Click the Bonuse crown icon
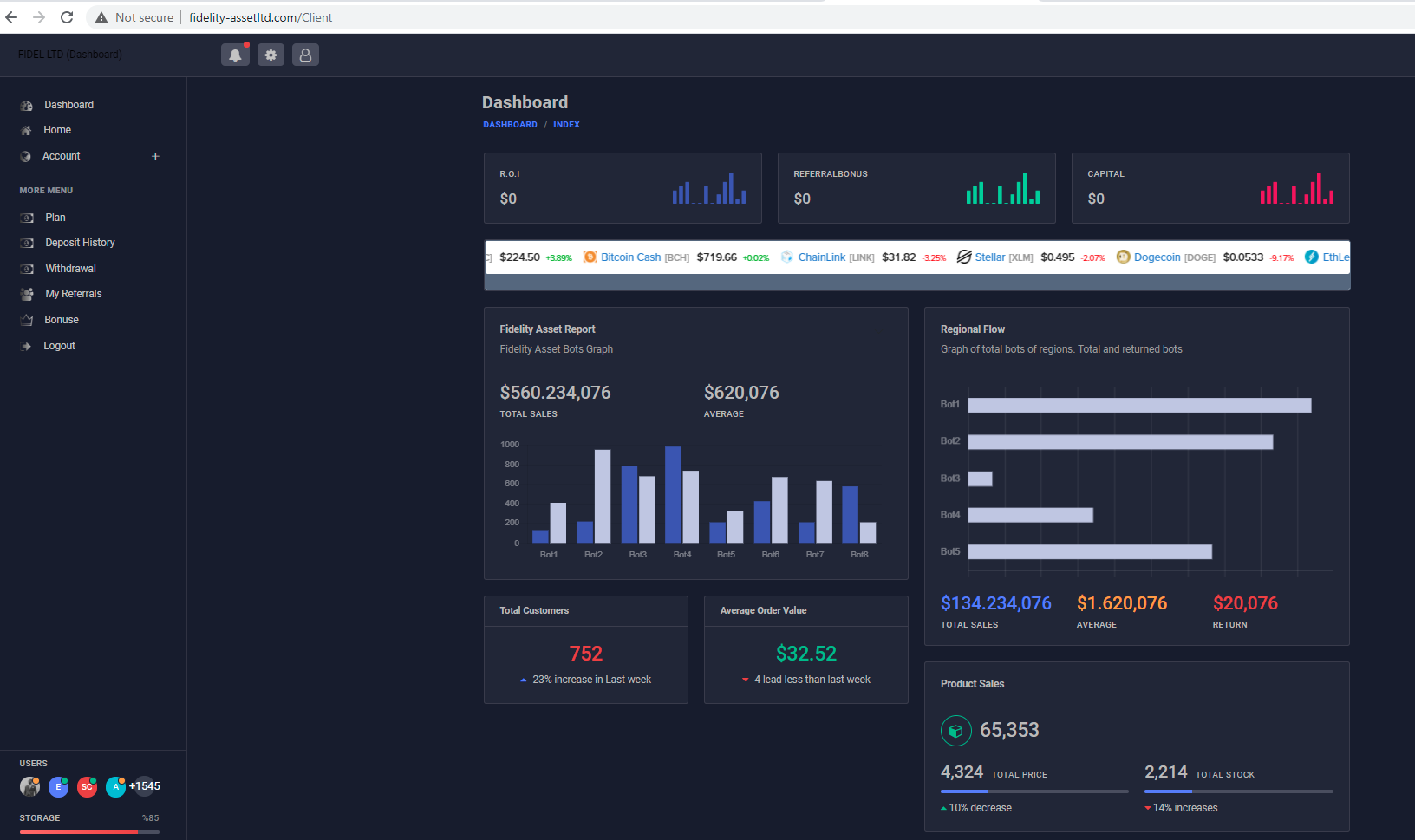The image size is (1415, 840). pyautogui.click(x=27, y=320)
